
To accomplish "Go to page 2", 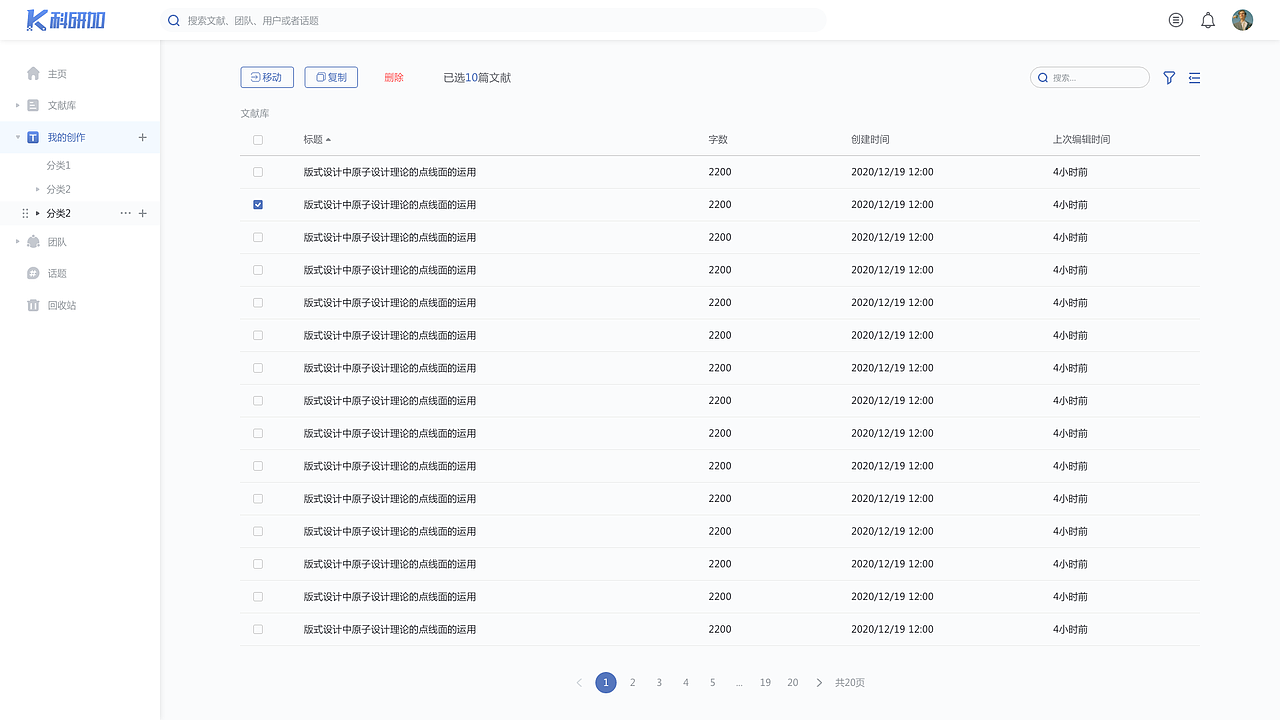I will point(632,683).
